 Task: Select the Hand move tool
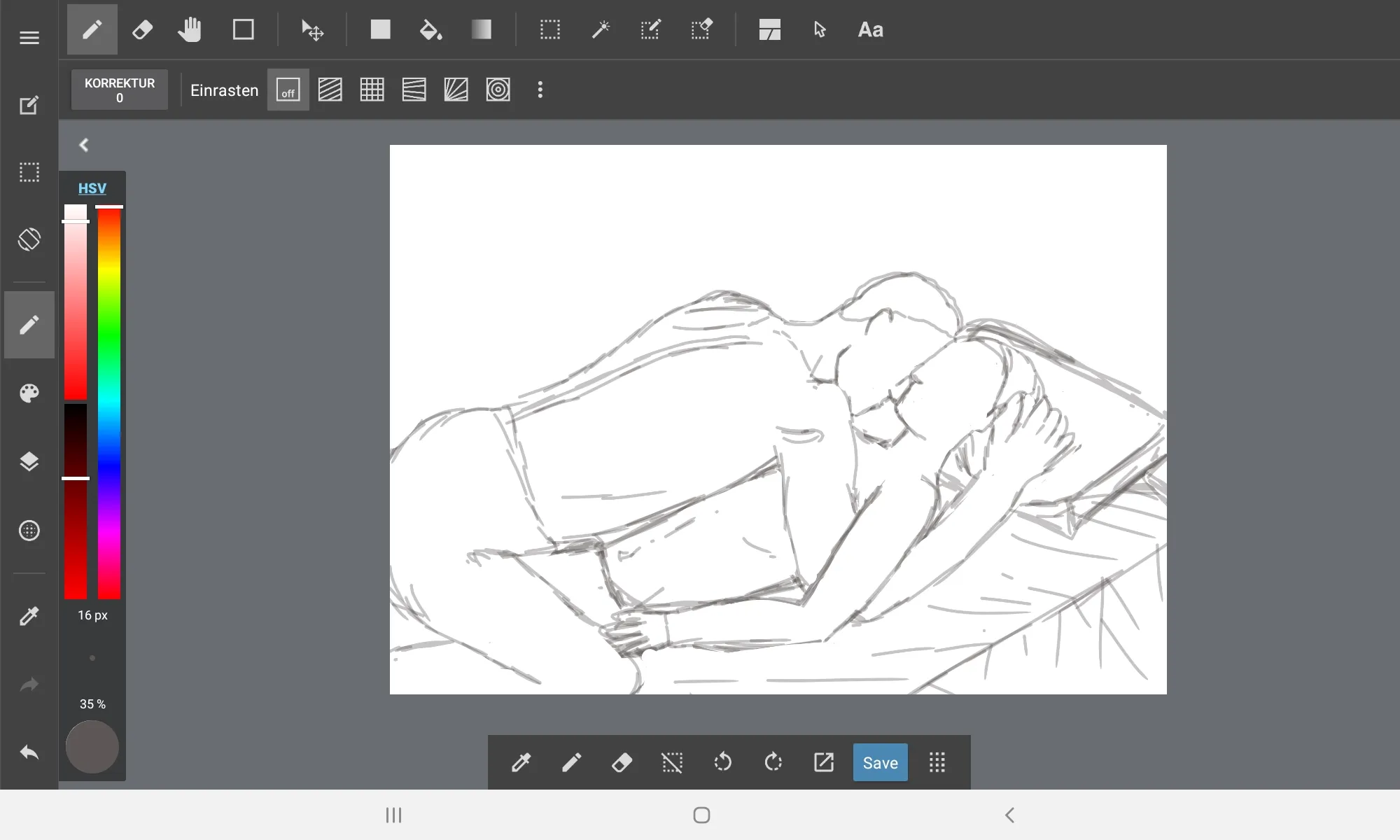click(x=190, y=29)
